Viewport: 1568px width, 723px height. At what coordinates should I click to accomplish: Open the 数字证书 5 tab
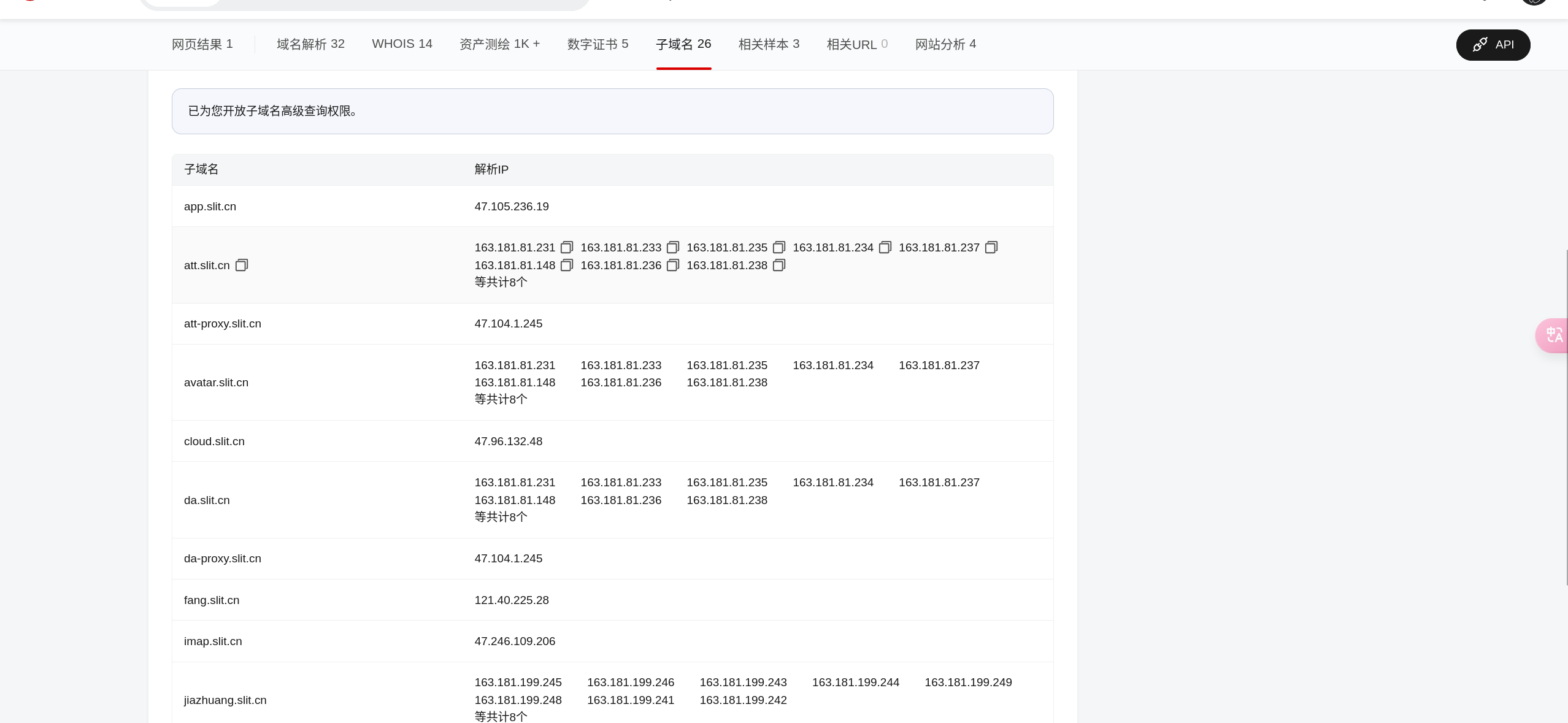tap(598, 44)
